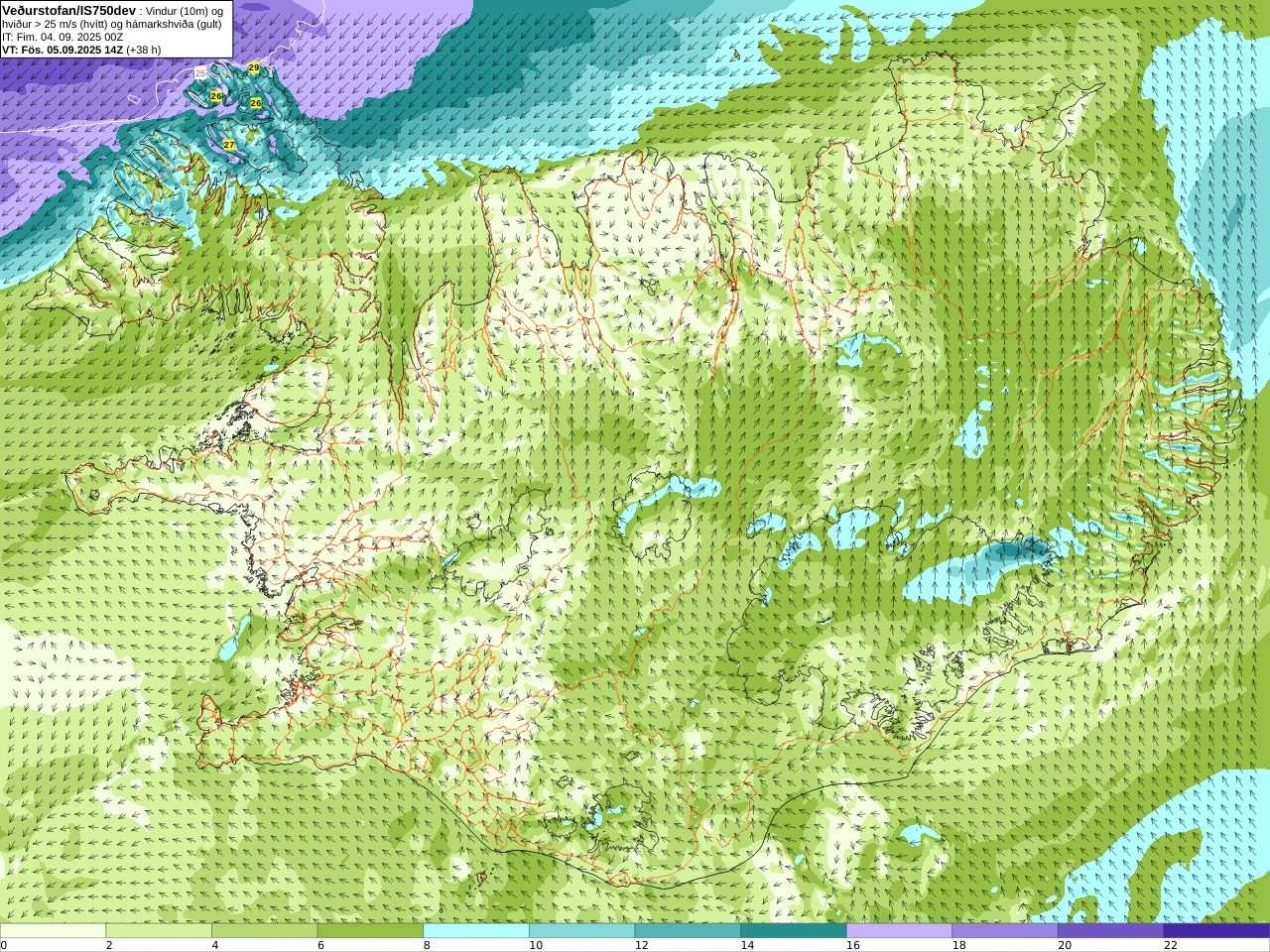
Task: Click the 'hámarkshviða (gult)' text
Action: pyautogui.click(x=172, y=24)
